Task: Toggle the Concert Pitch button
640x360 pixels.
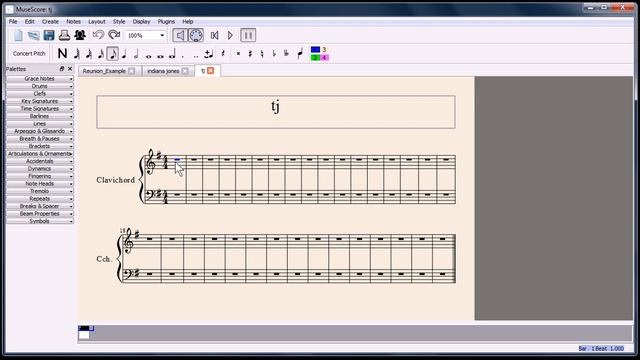Action: point(29,53)
